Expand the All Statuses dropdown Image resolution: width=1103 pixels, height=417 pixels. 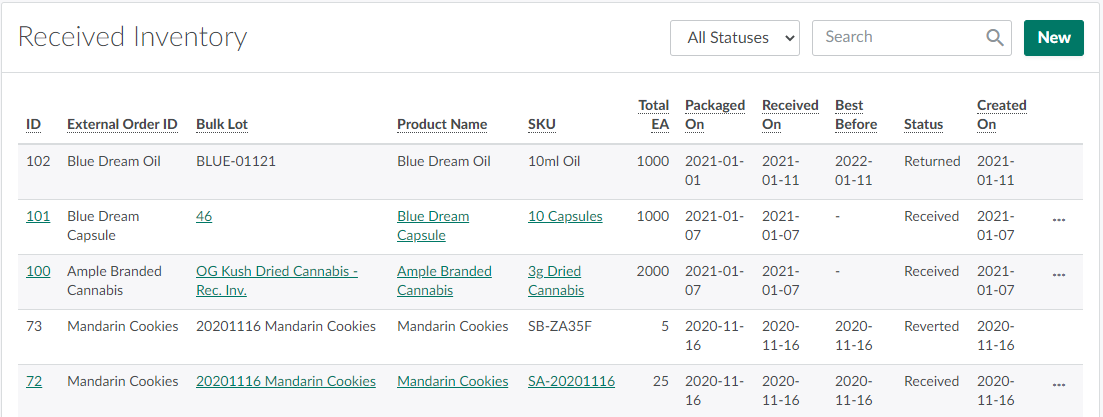coord(735,38)
